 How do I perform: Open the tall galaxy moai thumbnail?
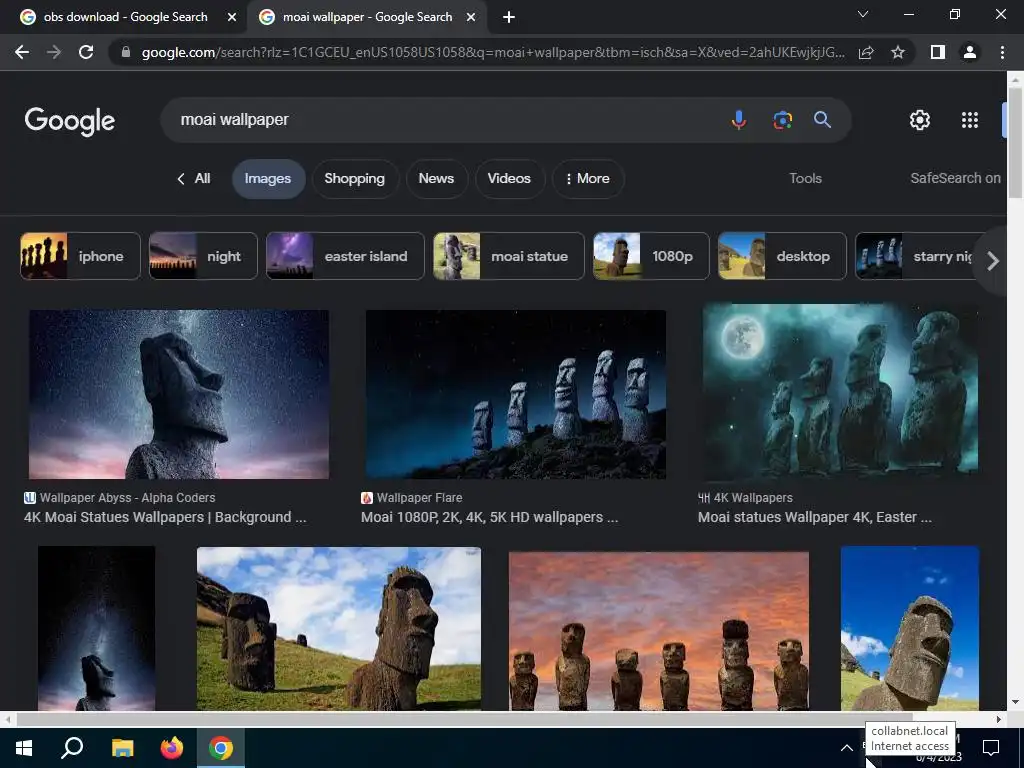97,628
